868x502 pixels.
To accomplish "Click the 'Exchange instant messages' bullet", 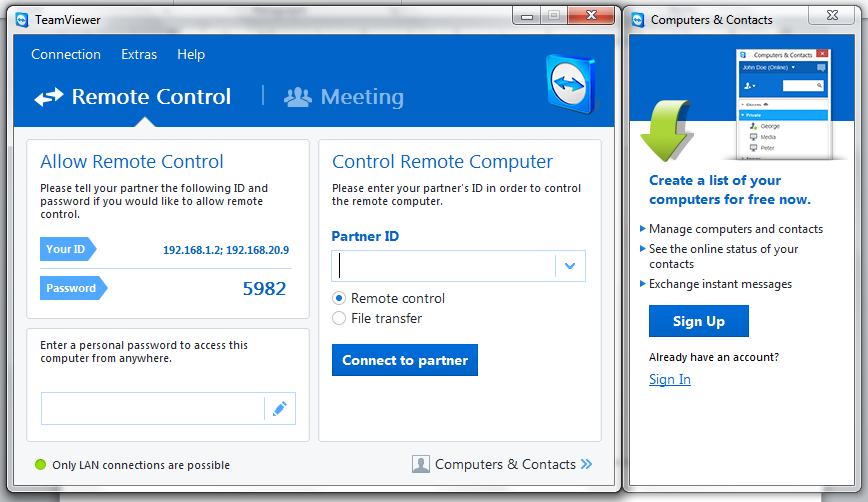I will 720,284.
